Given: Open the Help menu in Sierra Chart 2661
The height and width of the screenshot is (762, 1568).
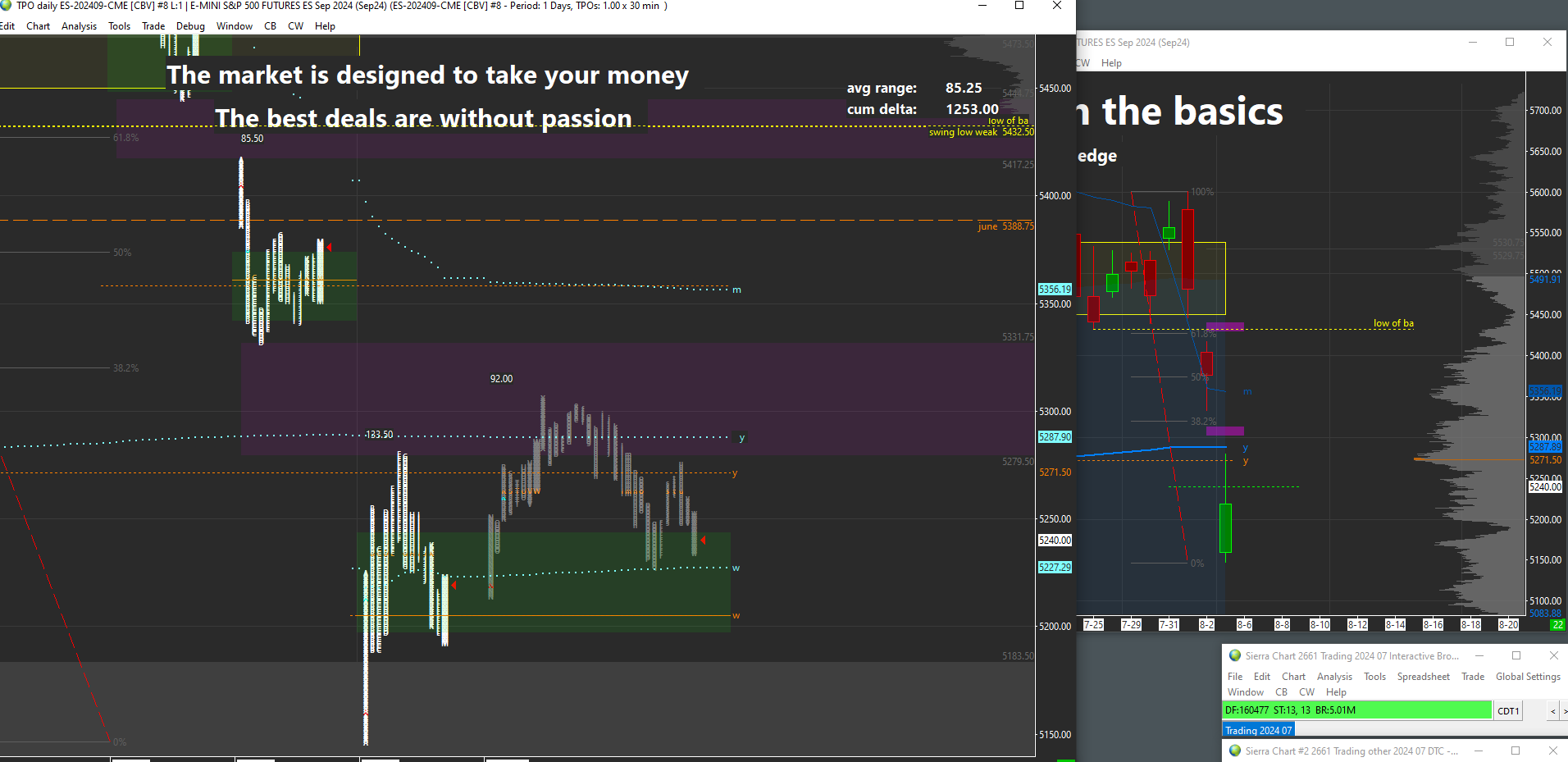Looking at the screenshot, I should pyautogui.click(x=1337, y=692).
